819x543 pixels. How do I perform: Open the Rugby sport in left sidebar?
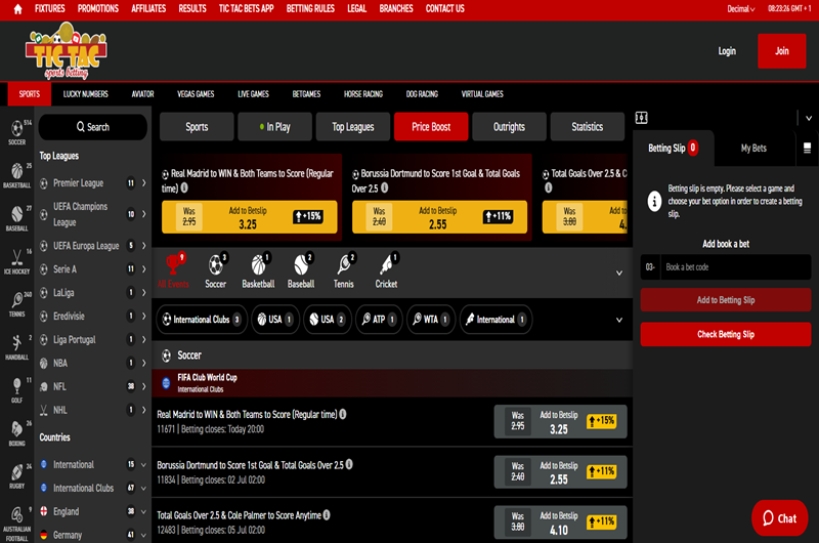coord(17,476)
